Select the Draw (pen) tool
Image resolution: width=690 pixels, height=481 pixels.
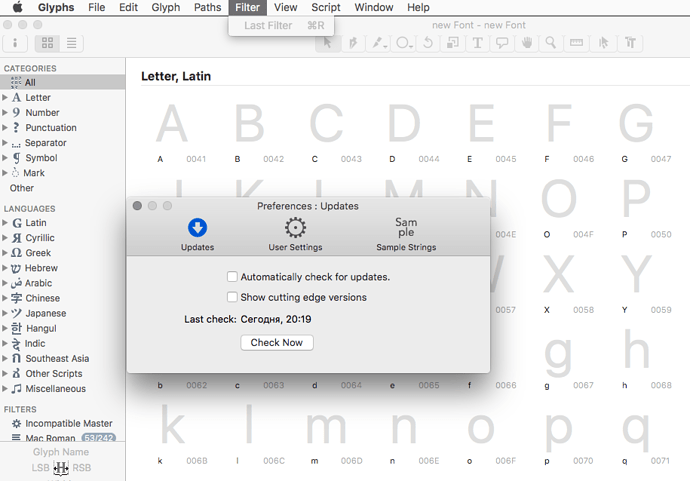coord(353,43)
